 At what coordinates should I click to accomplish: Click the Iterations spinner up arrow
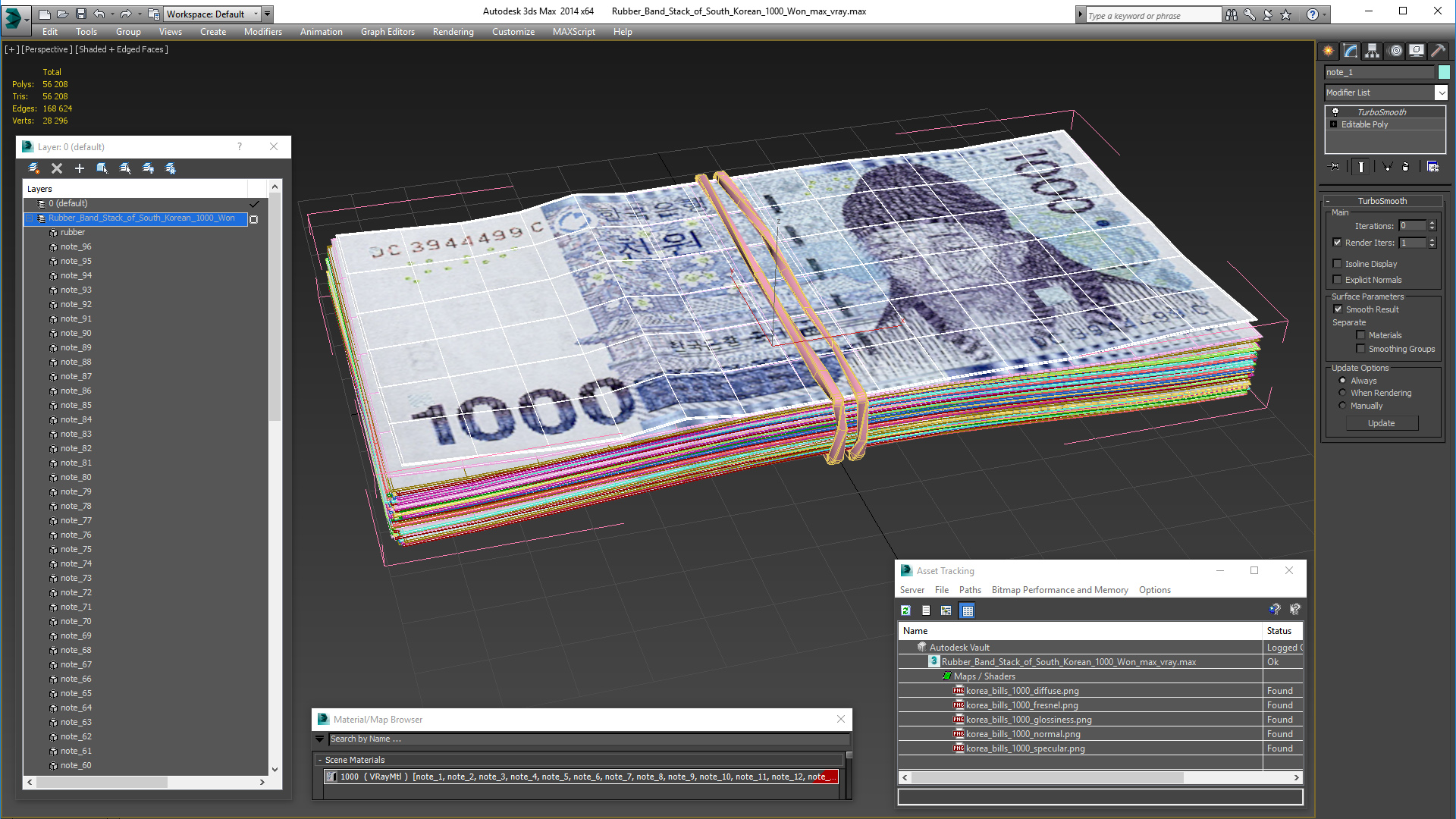coord(1432,223)
